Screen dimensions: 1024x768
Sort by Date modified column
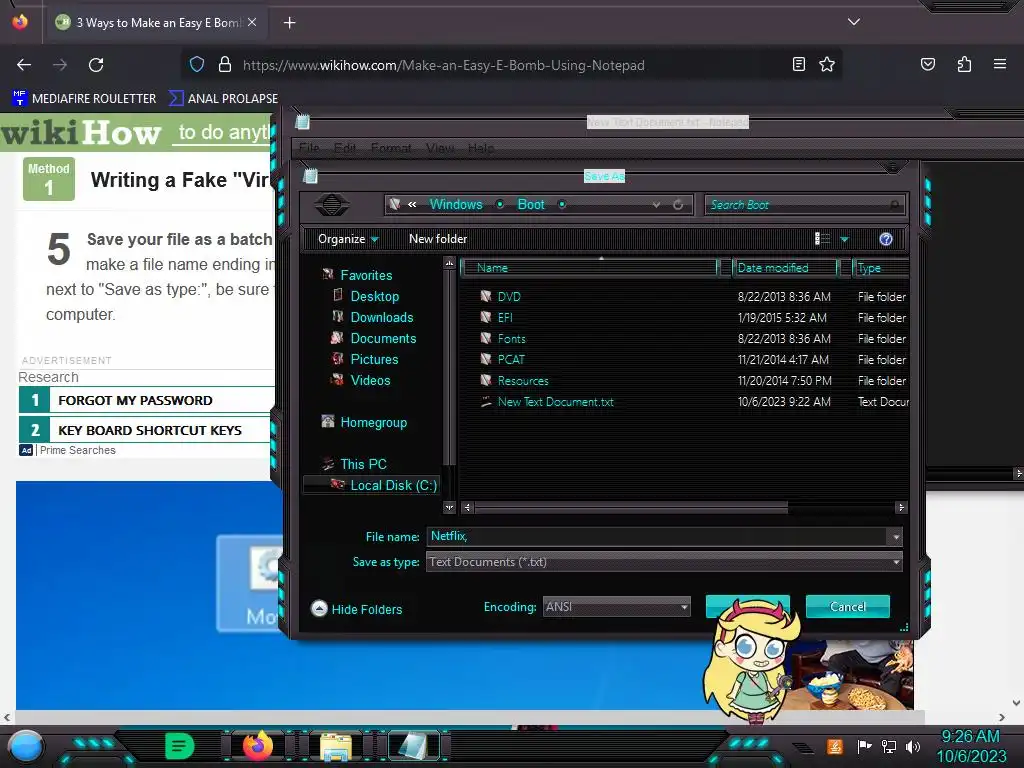(784, 268)
